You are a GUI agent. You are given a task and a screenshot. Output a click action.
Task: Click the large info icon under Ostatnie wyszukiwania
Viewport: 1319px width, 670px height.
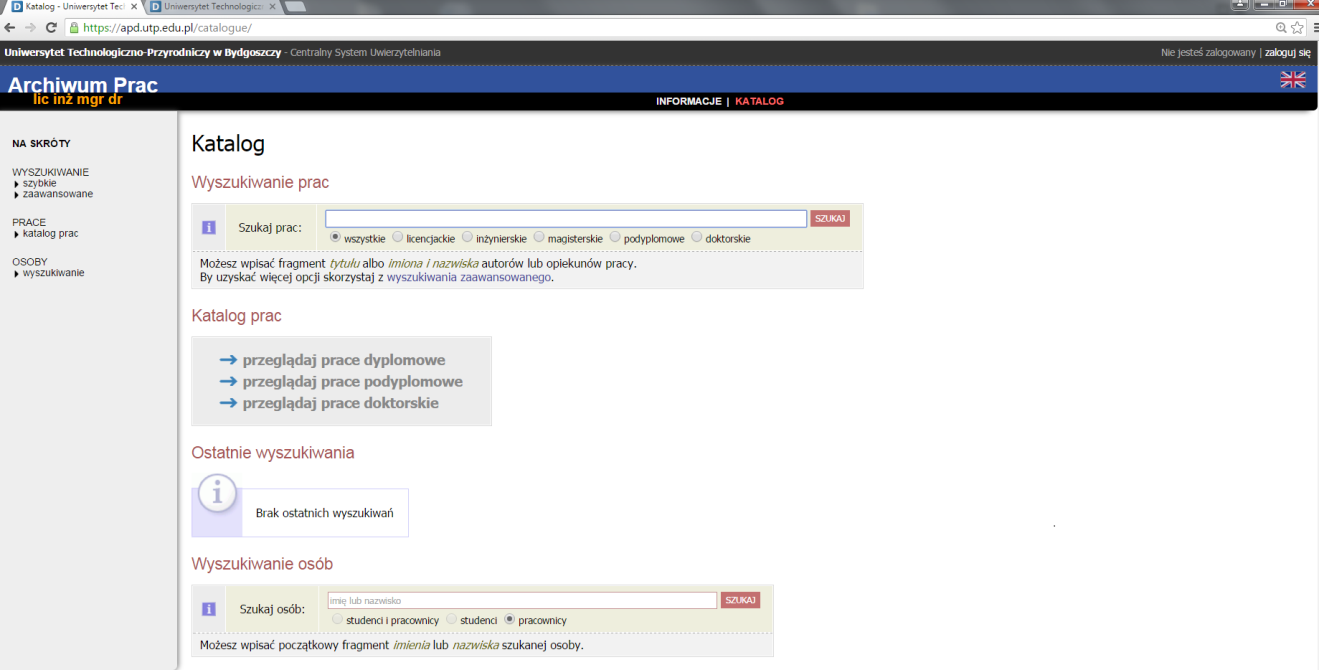[217, 493]
